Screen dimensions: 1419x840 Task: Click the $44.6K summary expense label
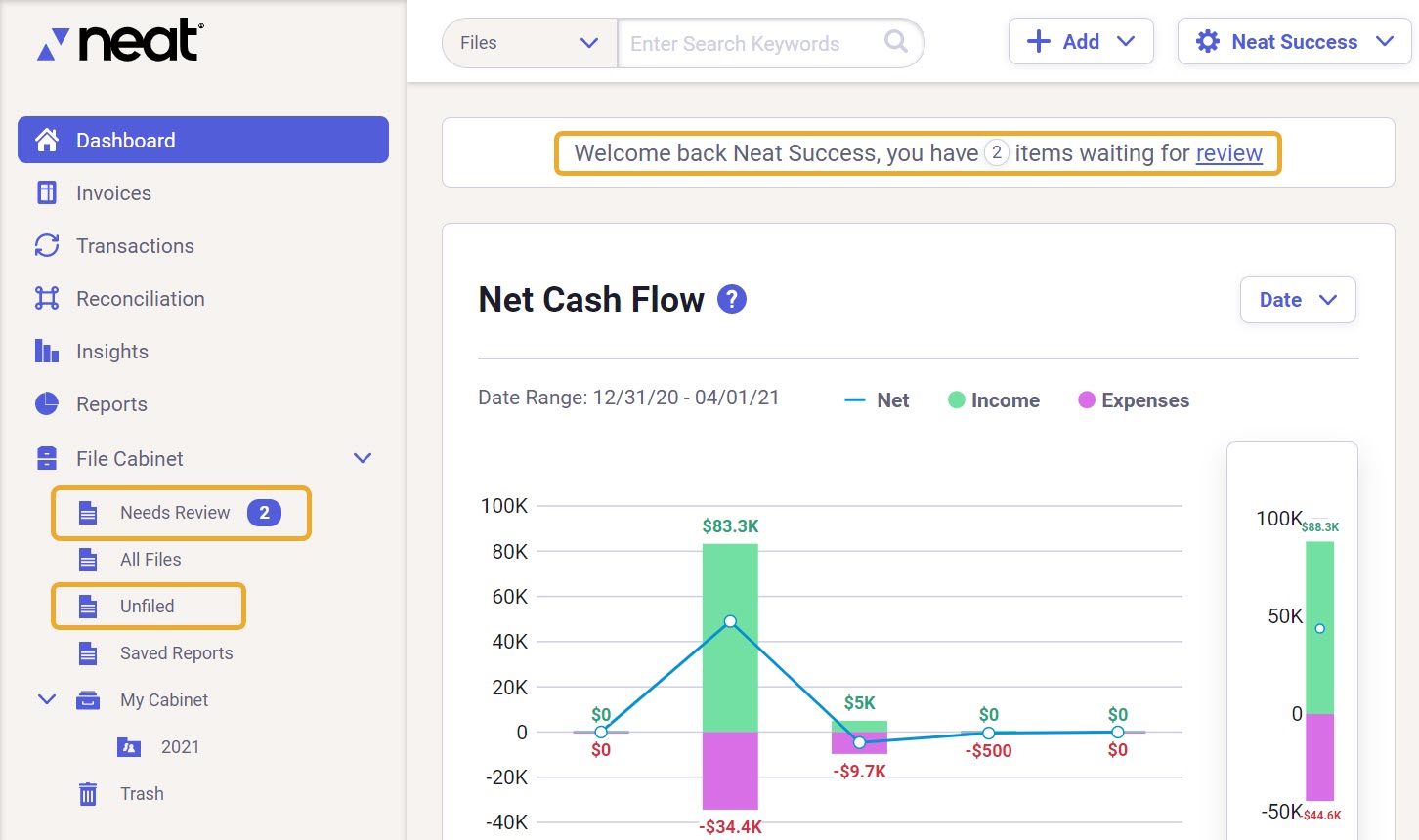1322,815
